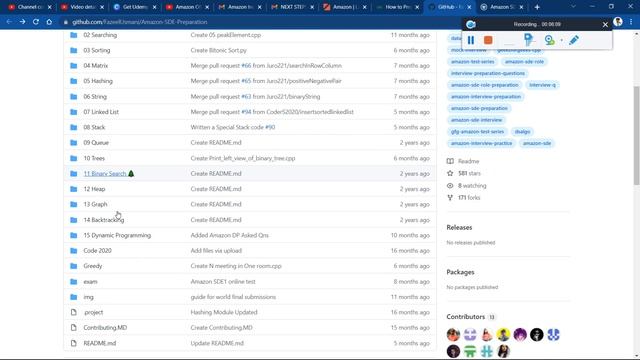Click the folder icon beside Code 2020
Viewport: 640px width, 360px height.
[x=73, y=251]
